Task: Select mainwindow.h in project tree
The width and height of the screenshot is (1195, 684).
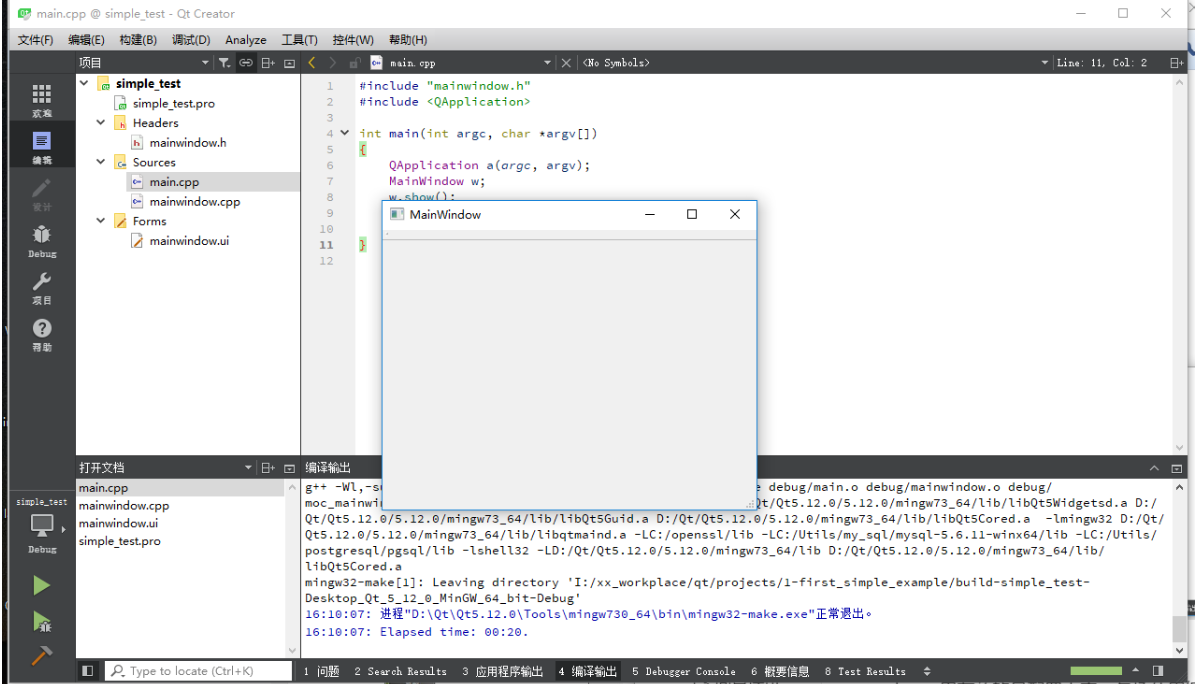Action: pos(187,142)
